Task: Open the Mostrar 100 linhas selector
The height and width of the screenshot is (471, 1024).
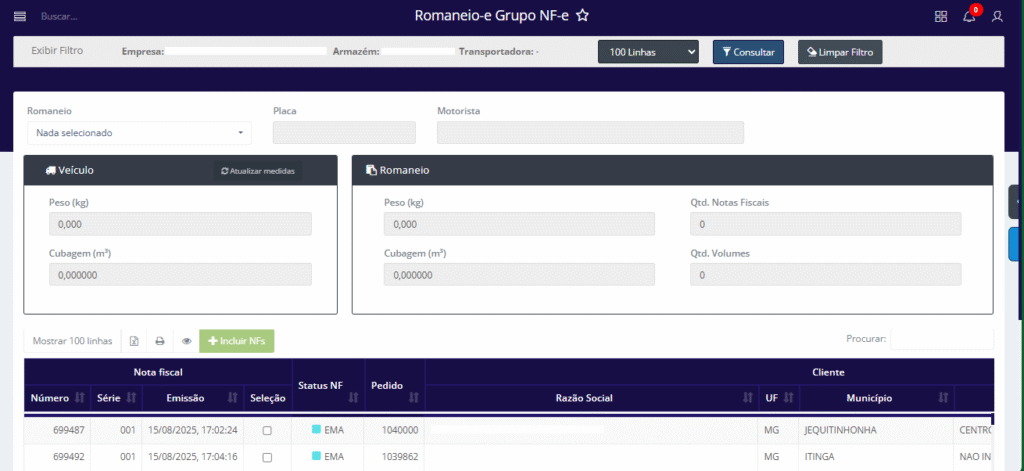Action: click(x=72, y=341)
